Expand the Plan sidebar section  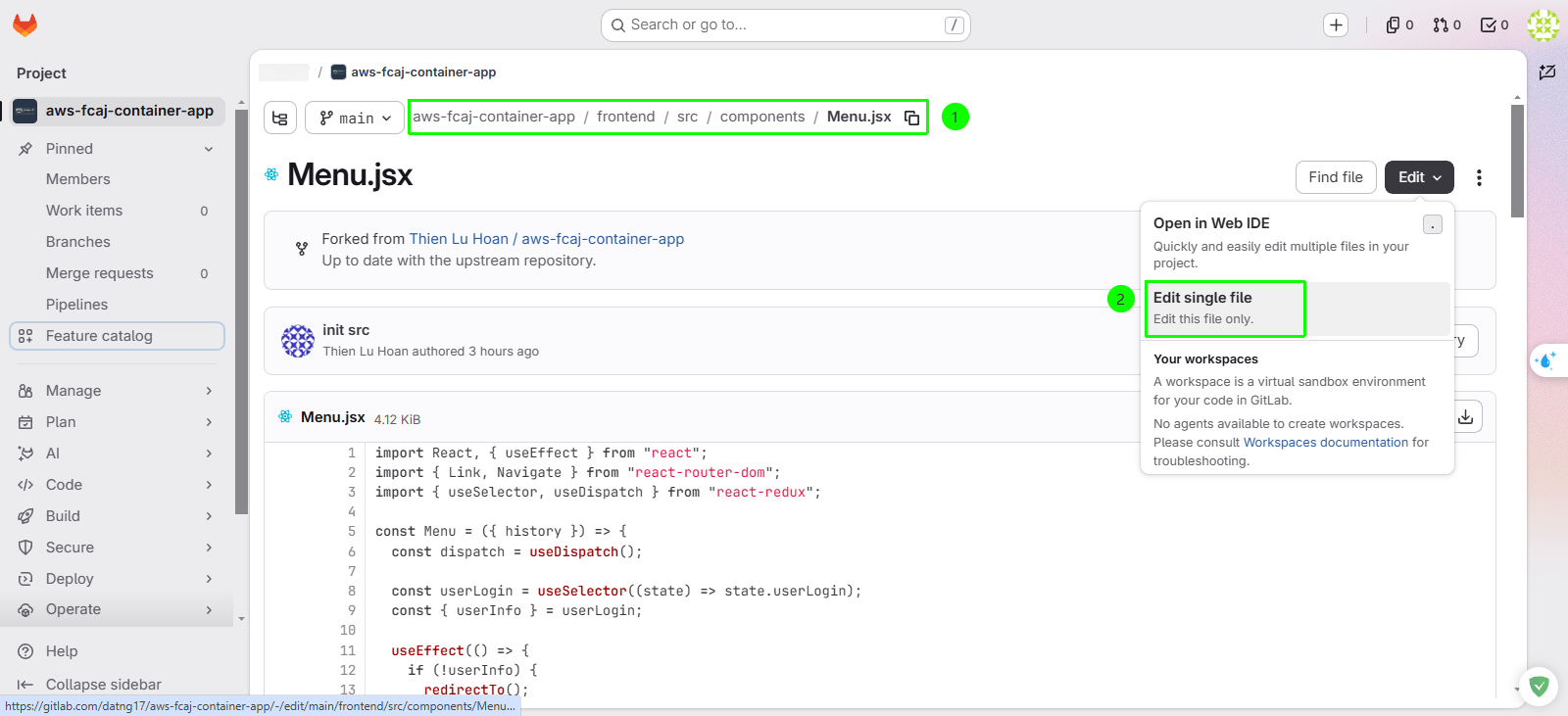click(x=118, y=422)
